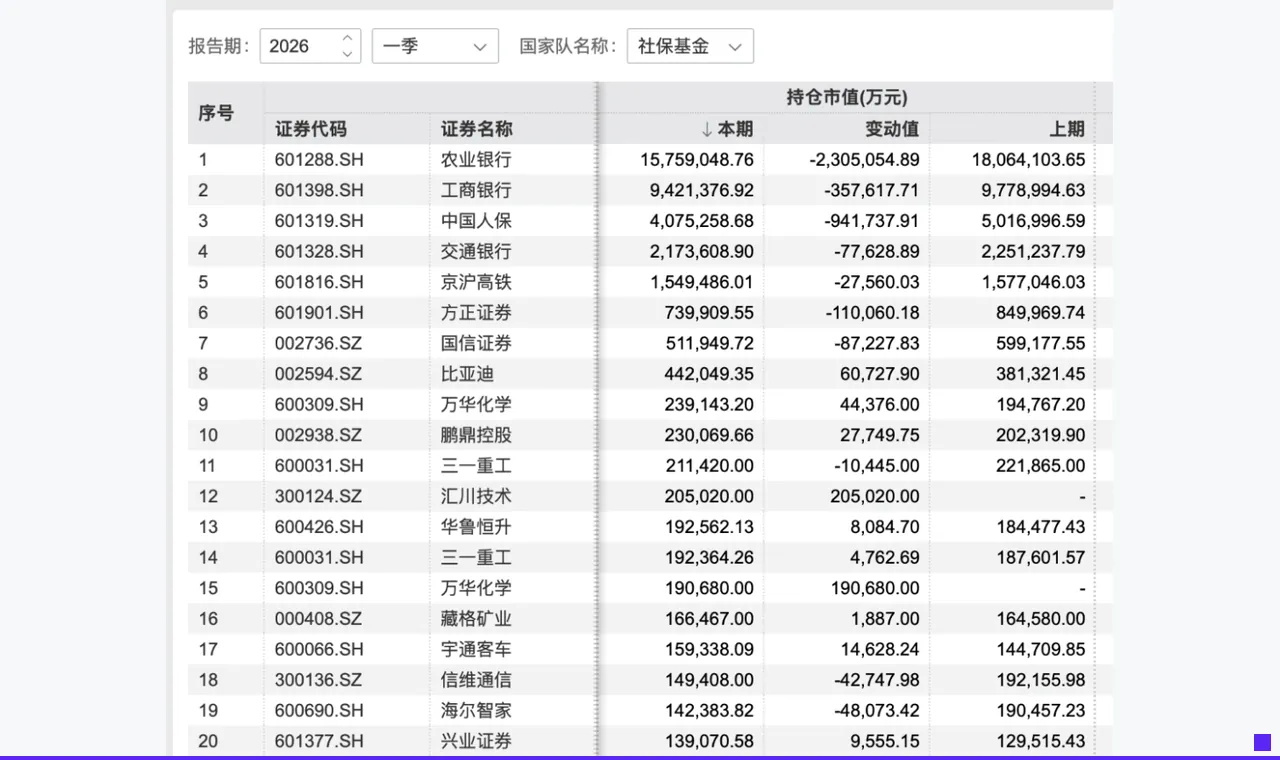Click current value 239,143.20

[710, 404]
